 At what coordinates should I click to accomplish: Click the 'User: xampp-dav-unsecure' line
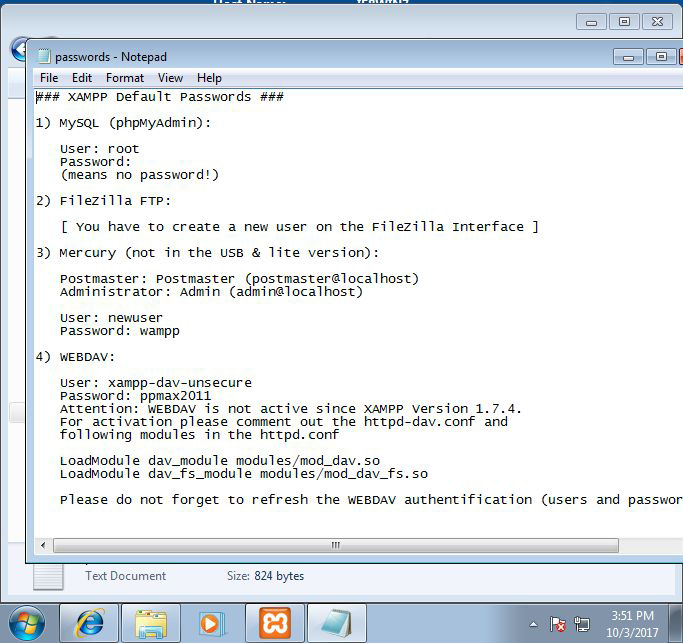point(156,383)
